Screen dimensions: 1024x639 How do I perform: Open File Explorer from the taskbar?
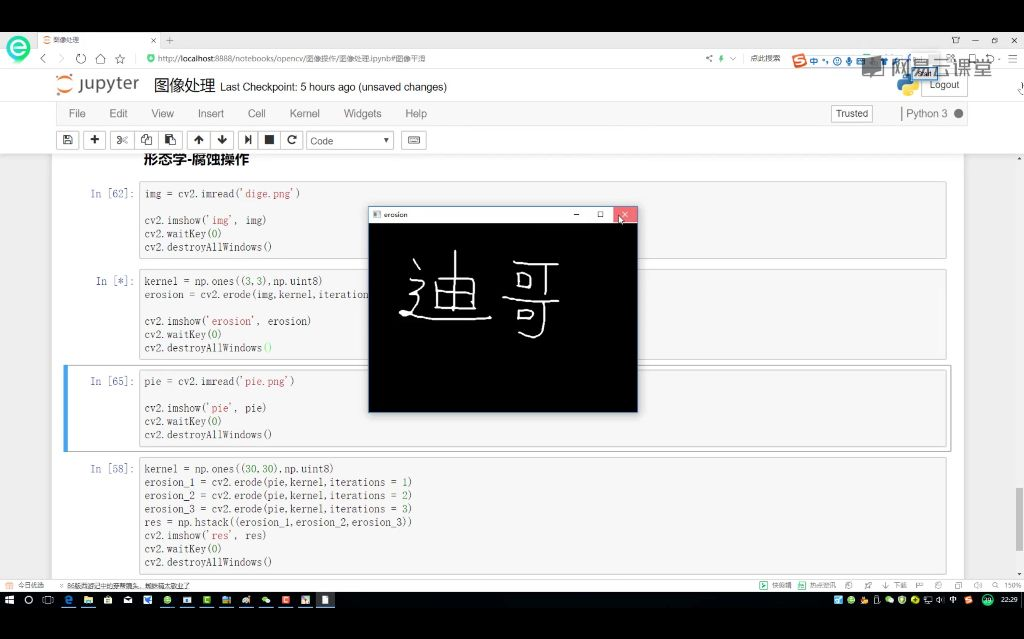[x=88, y=600]
